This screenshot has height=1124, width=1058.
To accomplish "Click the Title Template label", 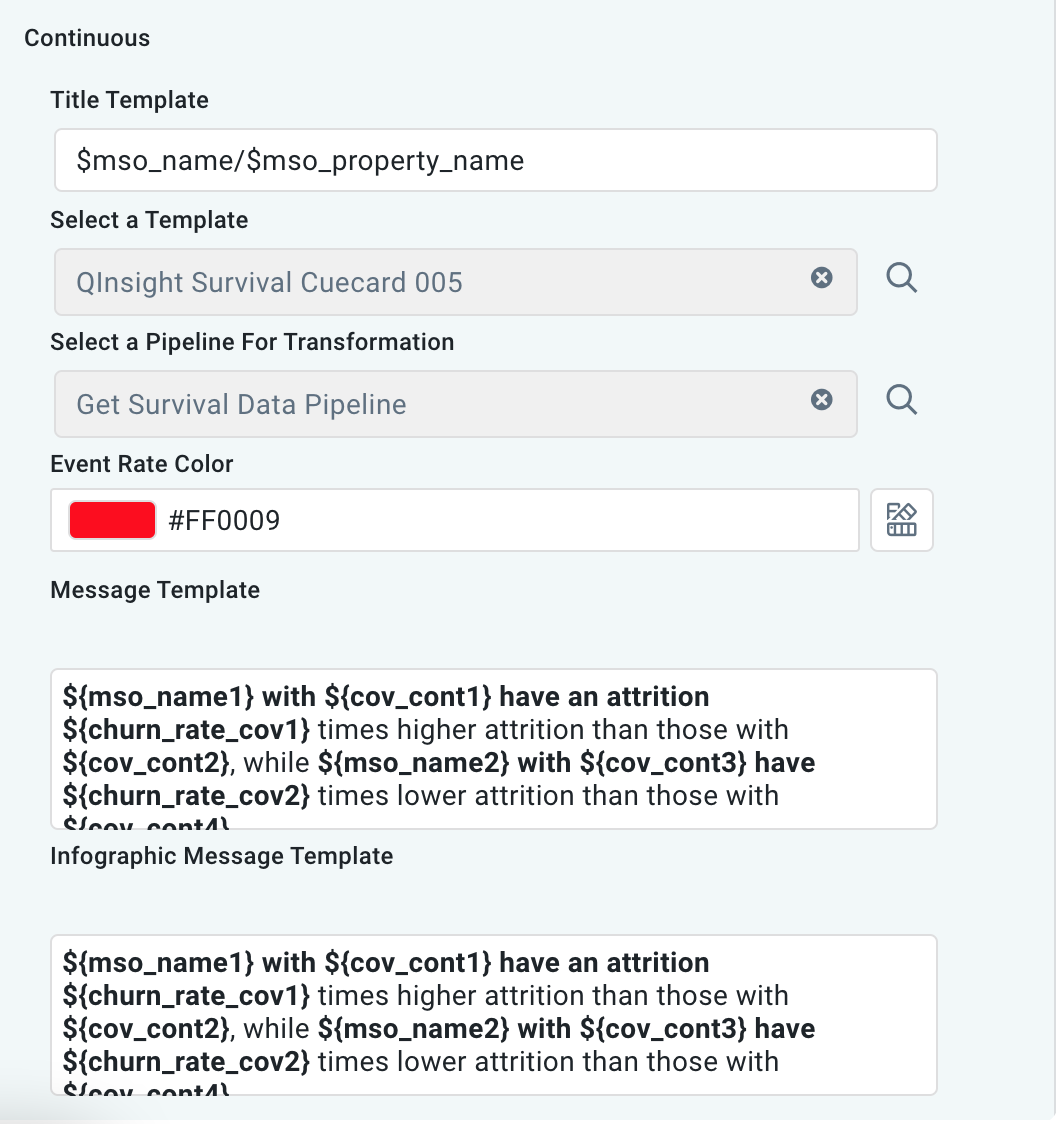I will [x=129, y=100].
